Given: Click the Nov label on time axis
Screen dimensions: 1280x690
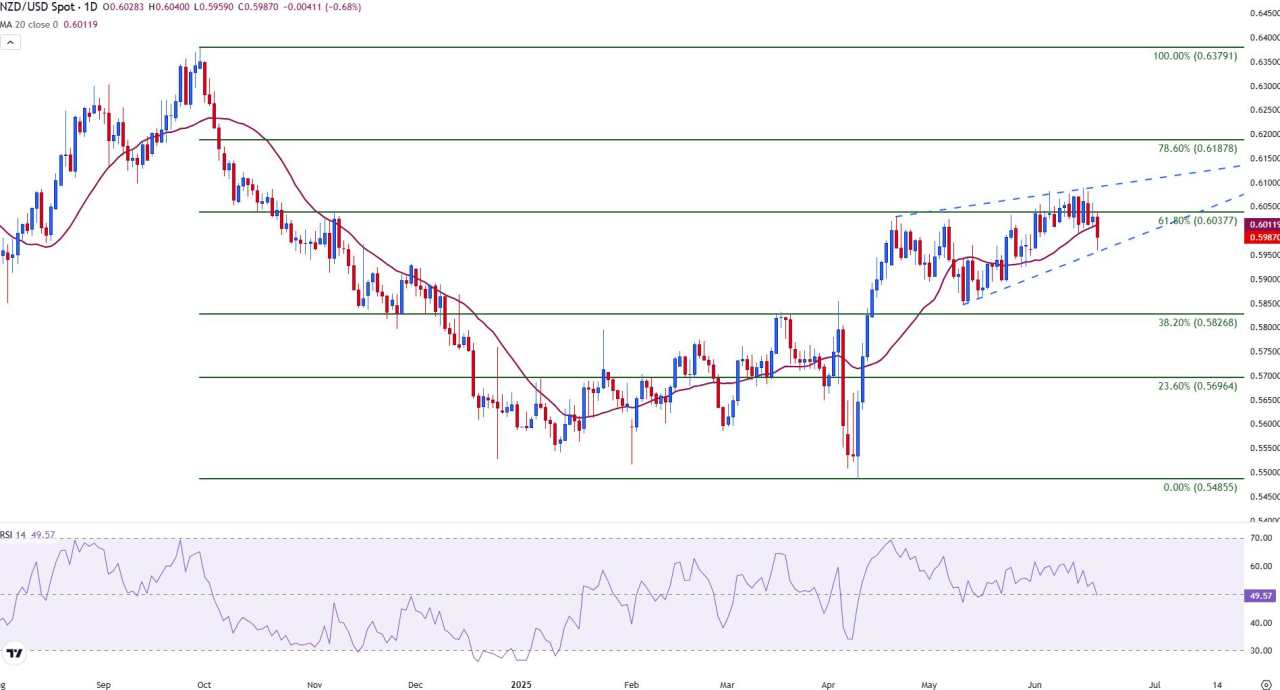Looking at the screenshot, I should click(314, 684).
